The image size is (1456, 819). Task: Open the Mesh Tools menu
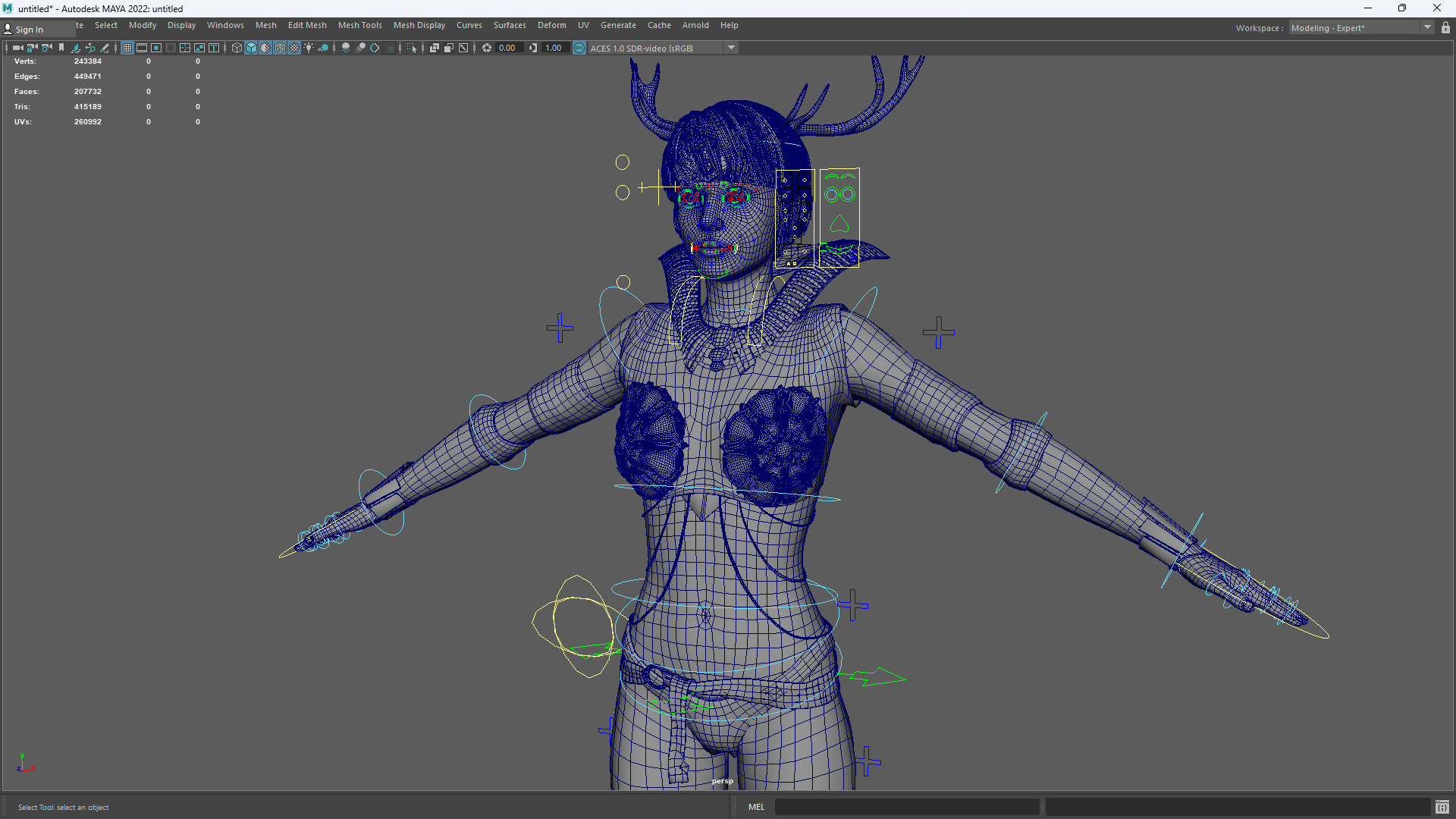pos(360,25)
